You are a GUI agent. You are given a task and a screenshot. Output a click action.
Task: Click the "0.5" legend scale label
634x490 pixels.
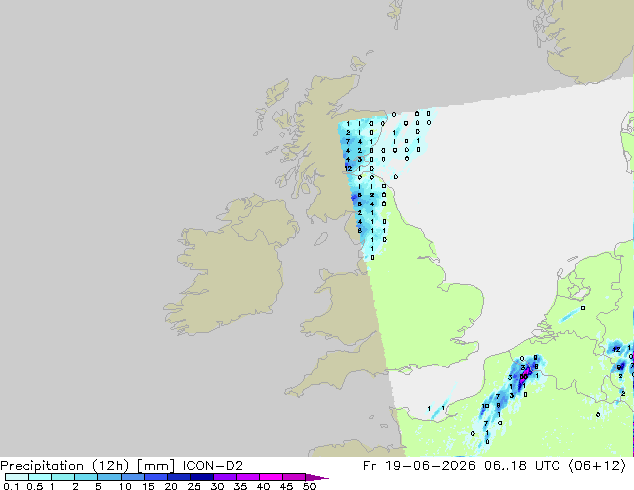[34, 486]
